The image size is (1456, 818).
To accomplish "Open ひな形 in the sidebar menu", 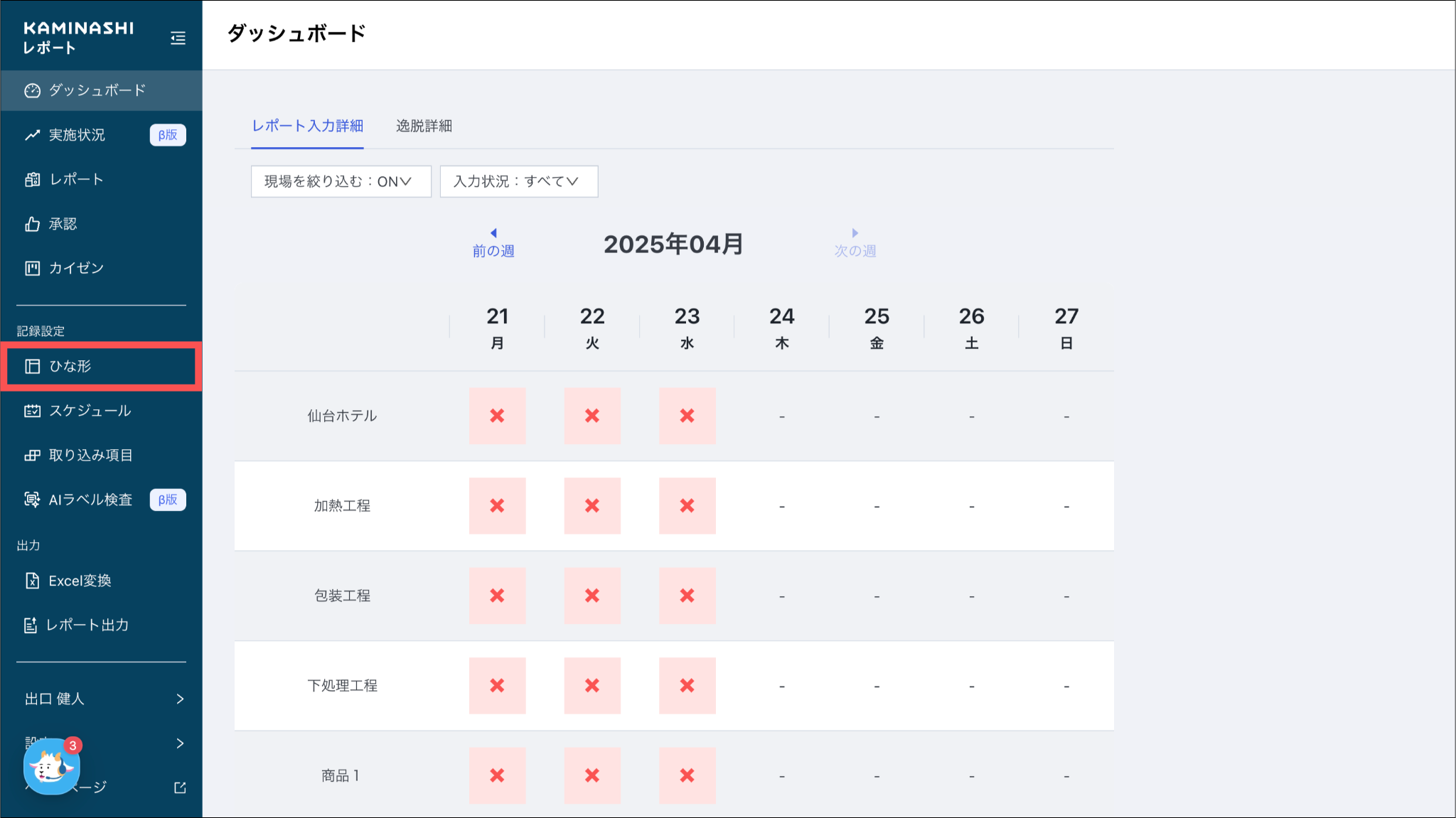I will (x=70, y=366).
